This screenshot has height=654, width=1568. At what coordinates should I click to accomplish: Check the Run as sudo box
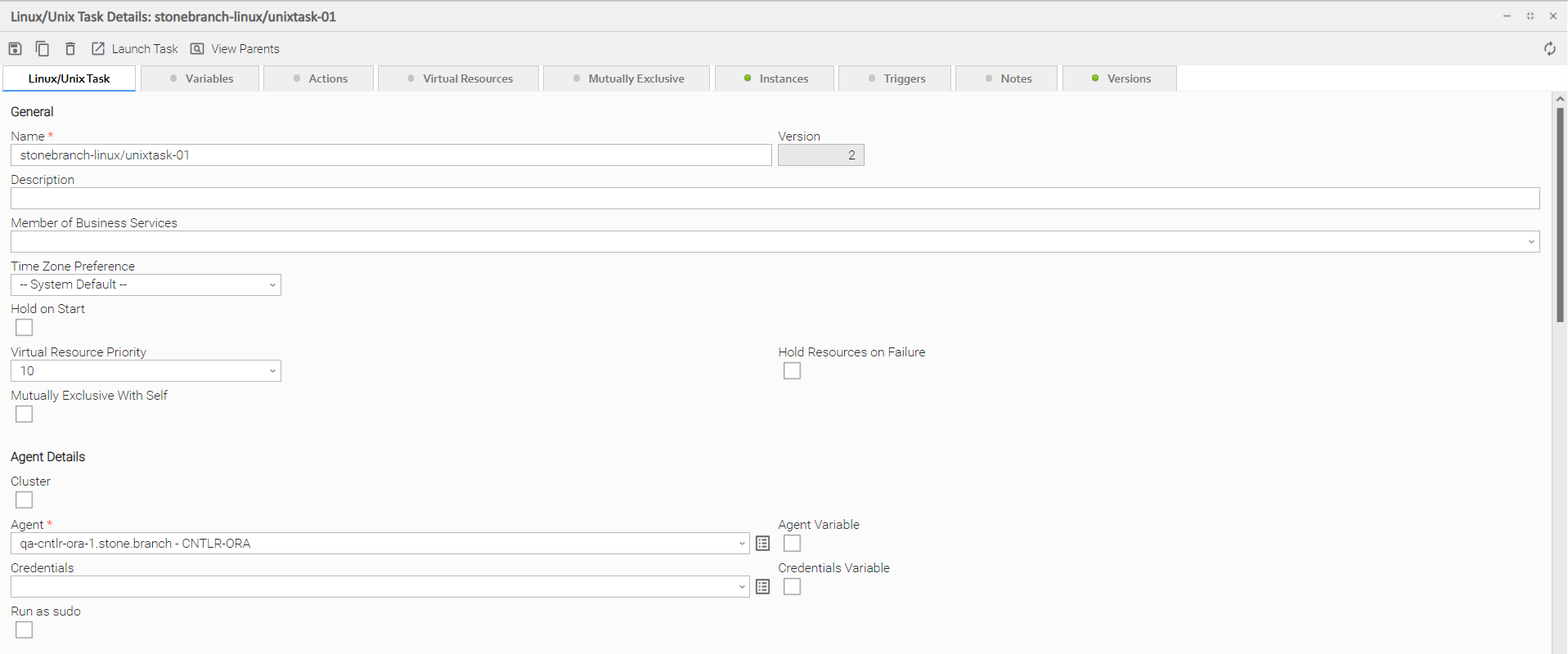tap(25, 630)
